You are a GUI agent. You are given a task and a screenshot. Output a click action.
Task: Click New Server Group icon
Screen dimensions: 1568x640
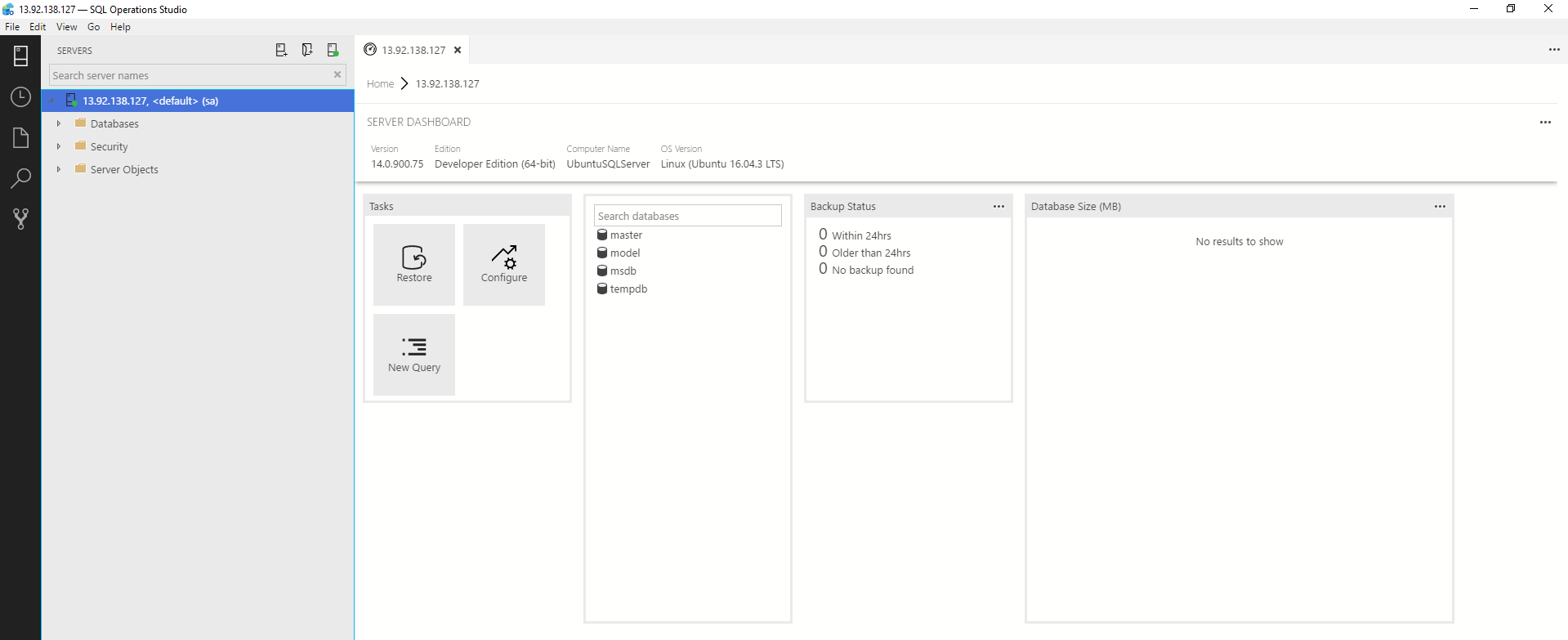pos(307,50)
